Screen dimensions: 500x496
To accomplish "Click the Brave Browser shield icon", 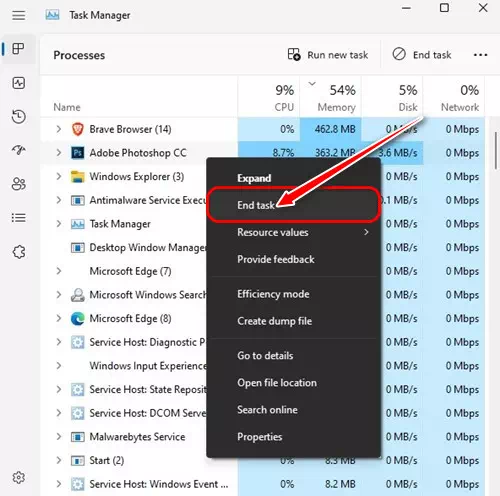I will (x=78, y=129).
